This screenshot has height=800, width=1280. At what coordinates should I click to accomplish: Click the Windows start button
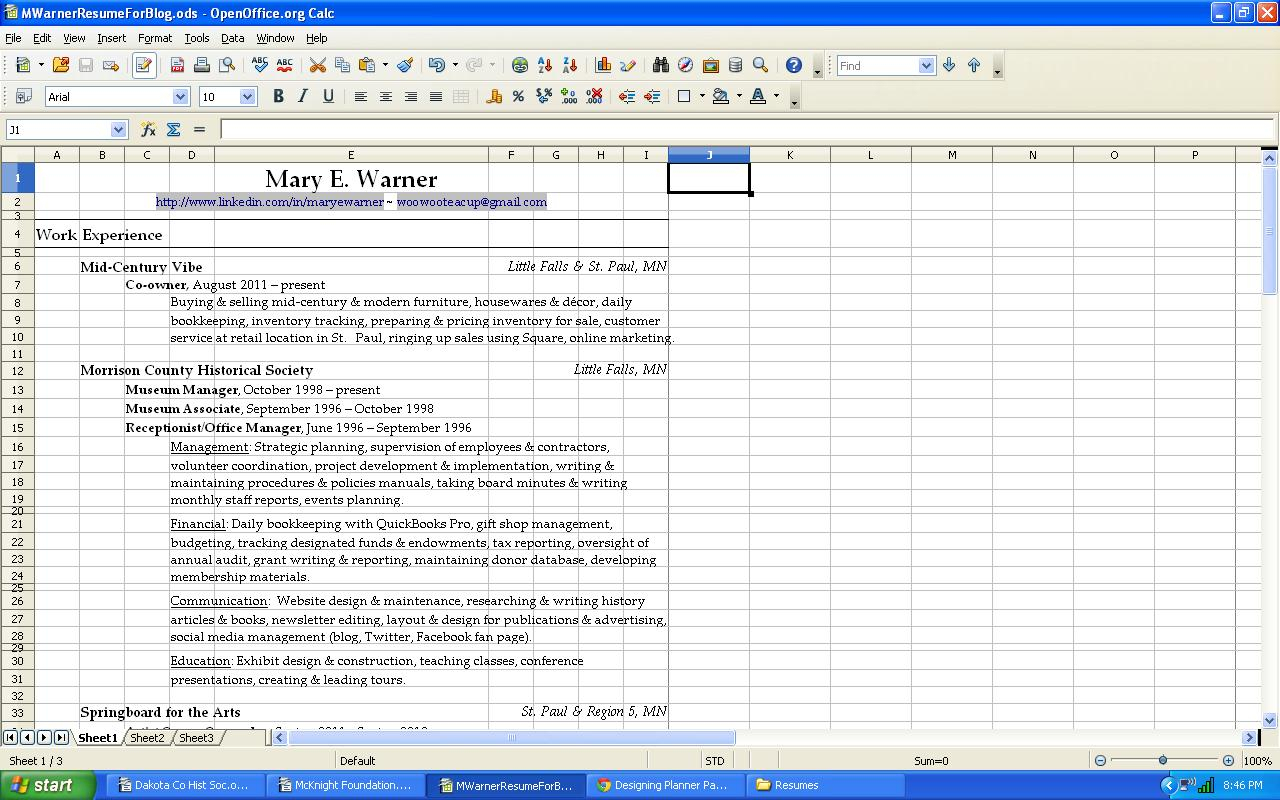pyautogui.click(x=48, y=785)
